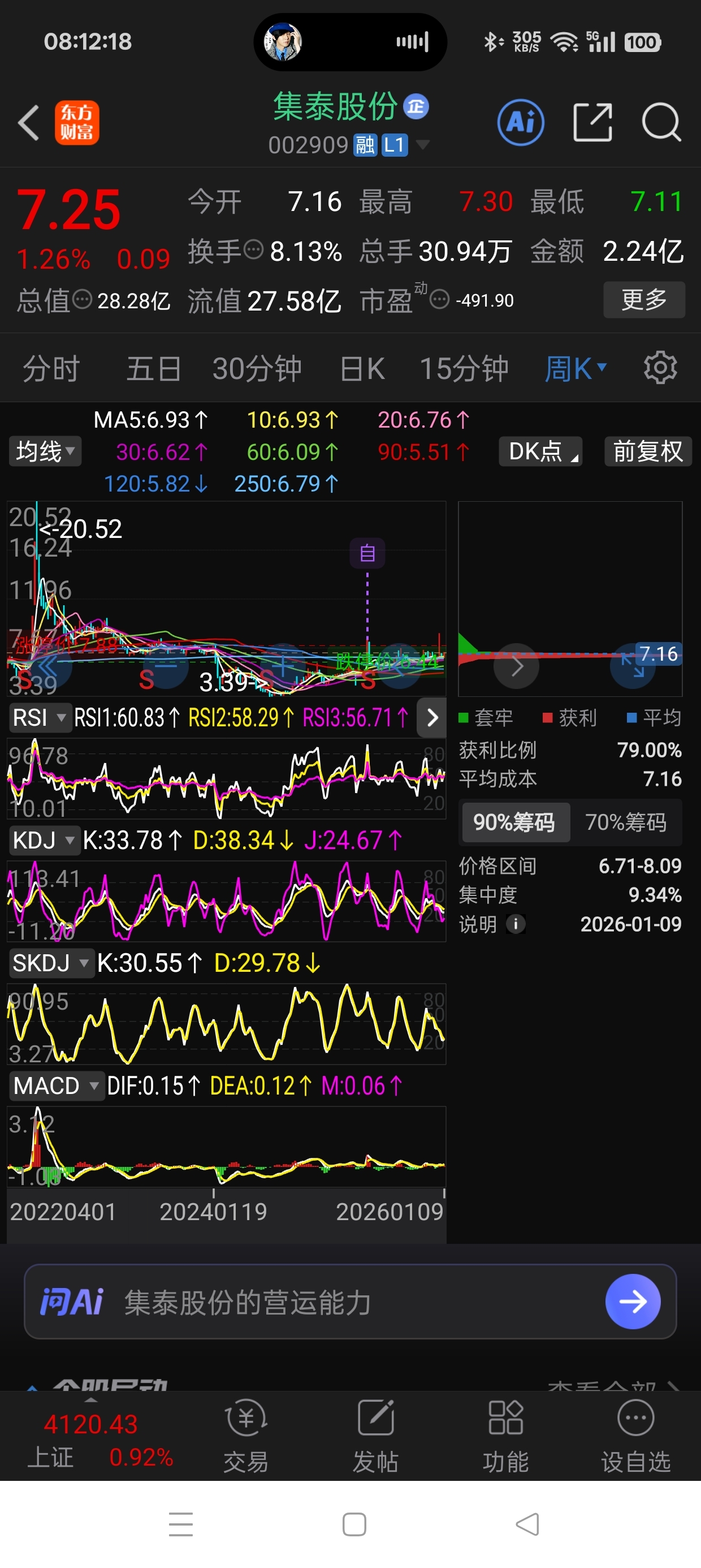Tap the 说明 info icon

[516, 924]
